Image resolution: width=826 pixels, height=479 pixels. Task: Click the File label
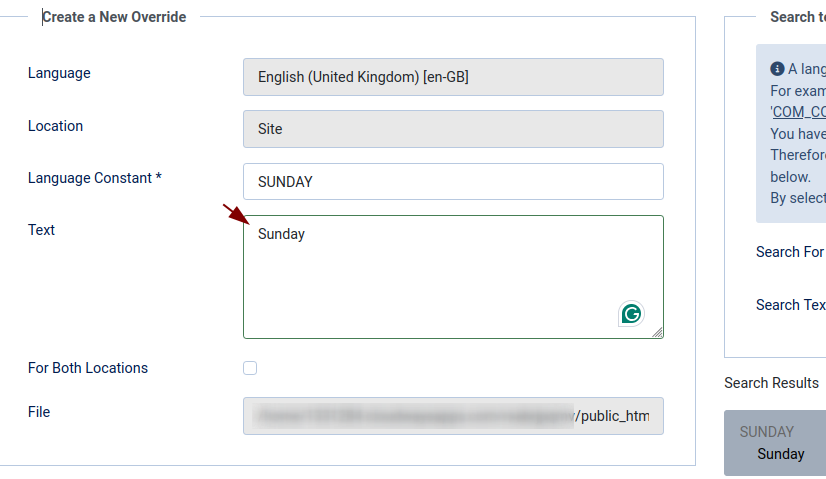tap(39, 412)
